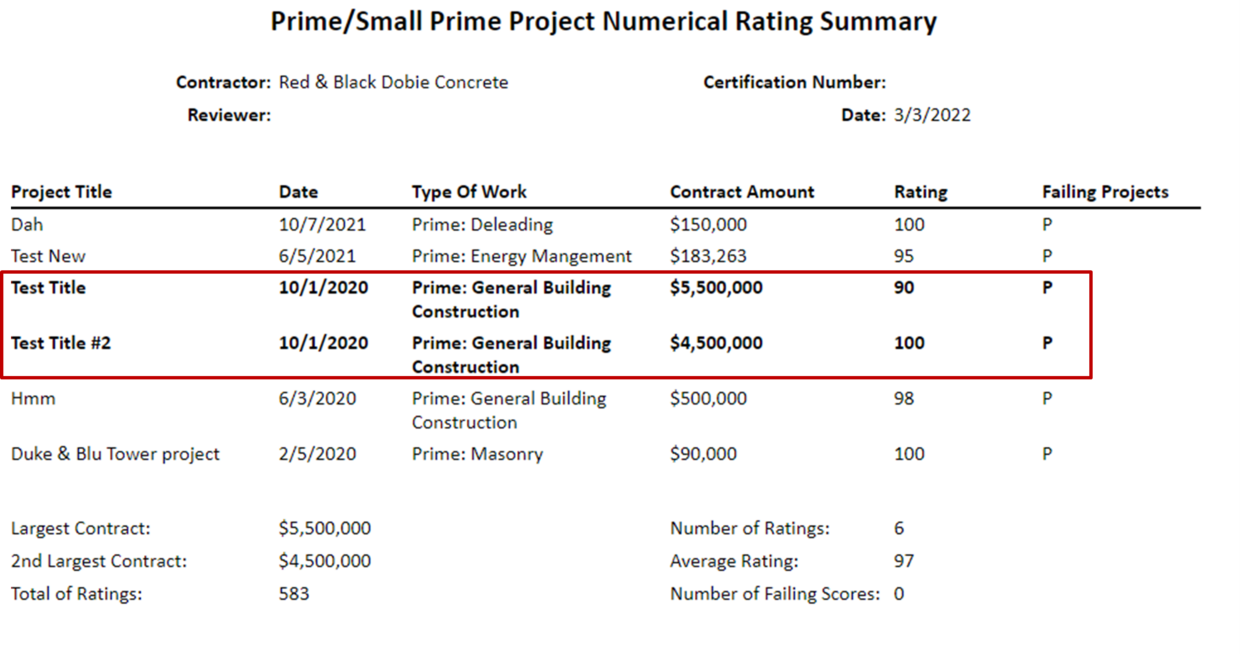Click the Rating column header

click(920, 192)
